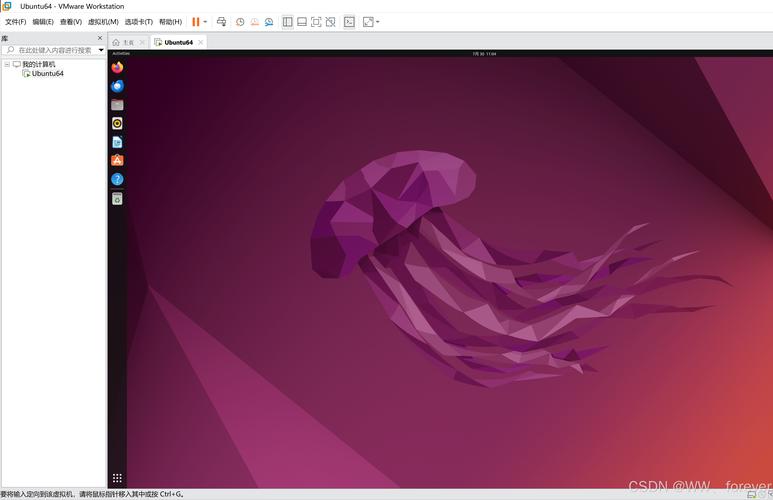Take a snapshot using the clock icon
773x500 pixels.
(x=240, y=21)
